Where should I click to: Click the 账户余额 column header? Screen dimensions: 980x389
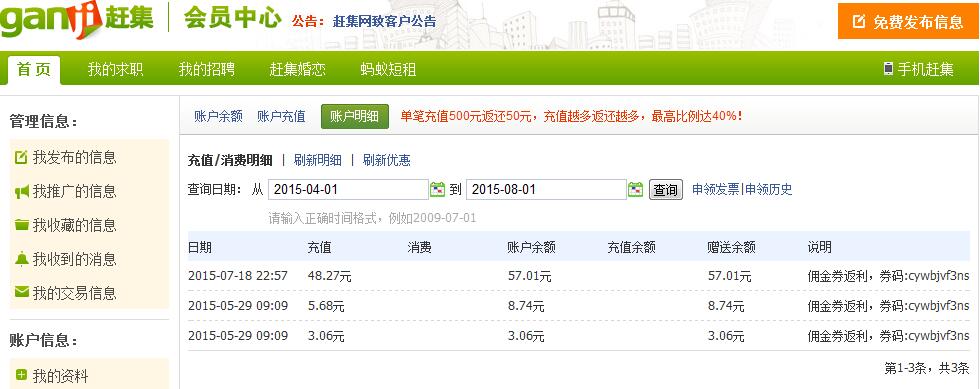531,248
